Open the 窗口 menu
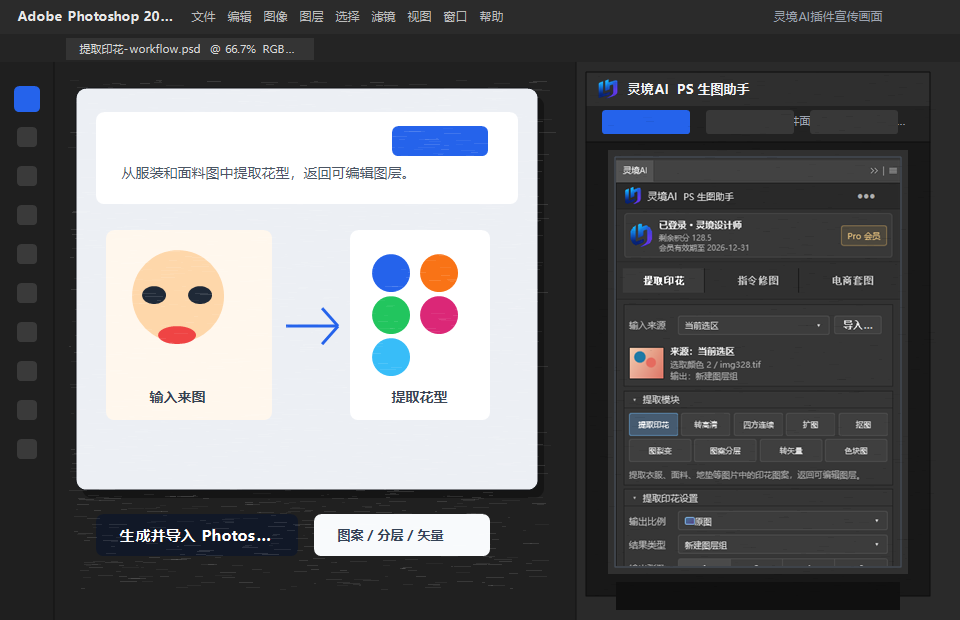Image resolution: width=960 pixels, height=620 pixels. 456,17
